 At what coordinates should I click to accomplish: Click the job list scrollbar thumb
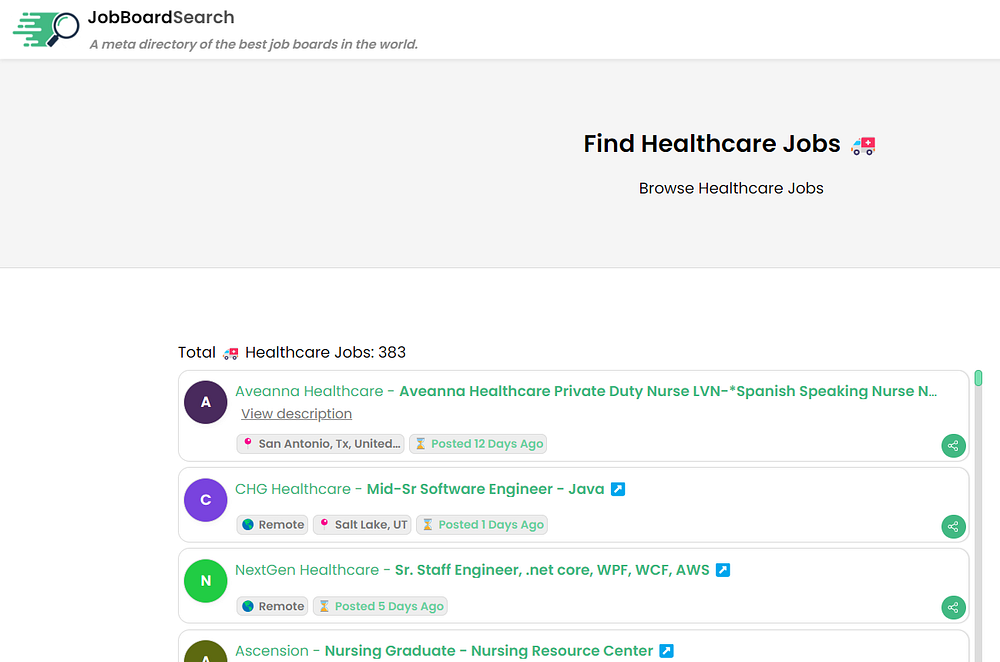click(978, 378)
